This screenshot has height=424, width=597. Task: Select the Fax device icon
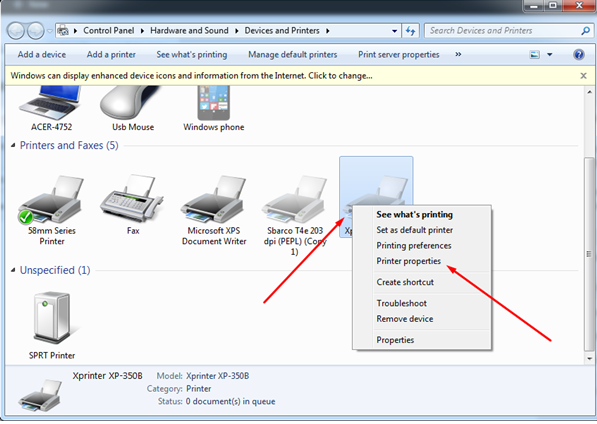[x=132, y=198]
